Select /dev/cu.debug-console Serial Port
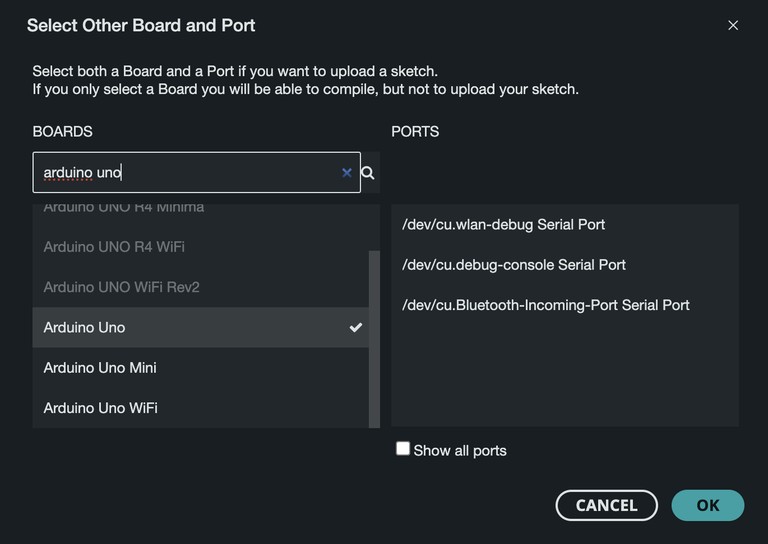 [514, 264]
